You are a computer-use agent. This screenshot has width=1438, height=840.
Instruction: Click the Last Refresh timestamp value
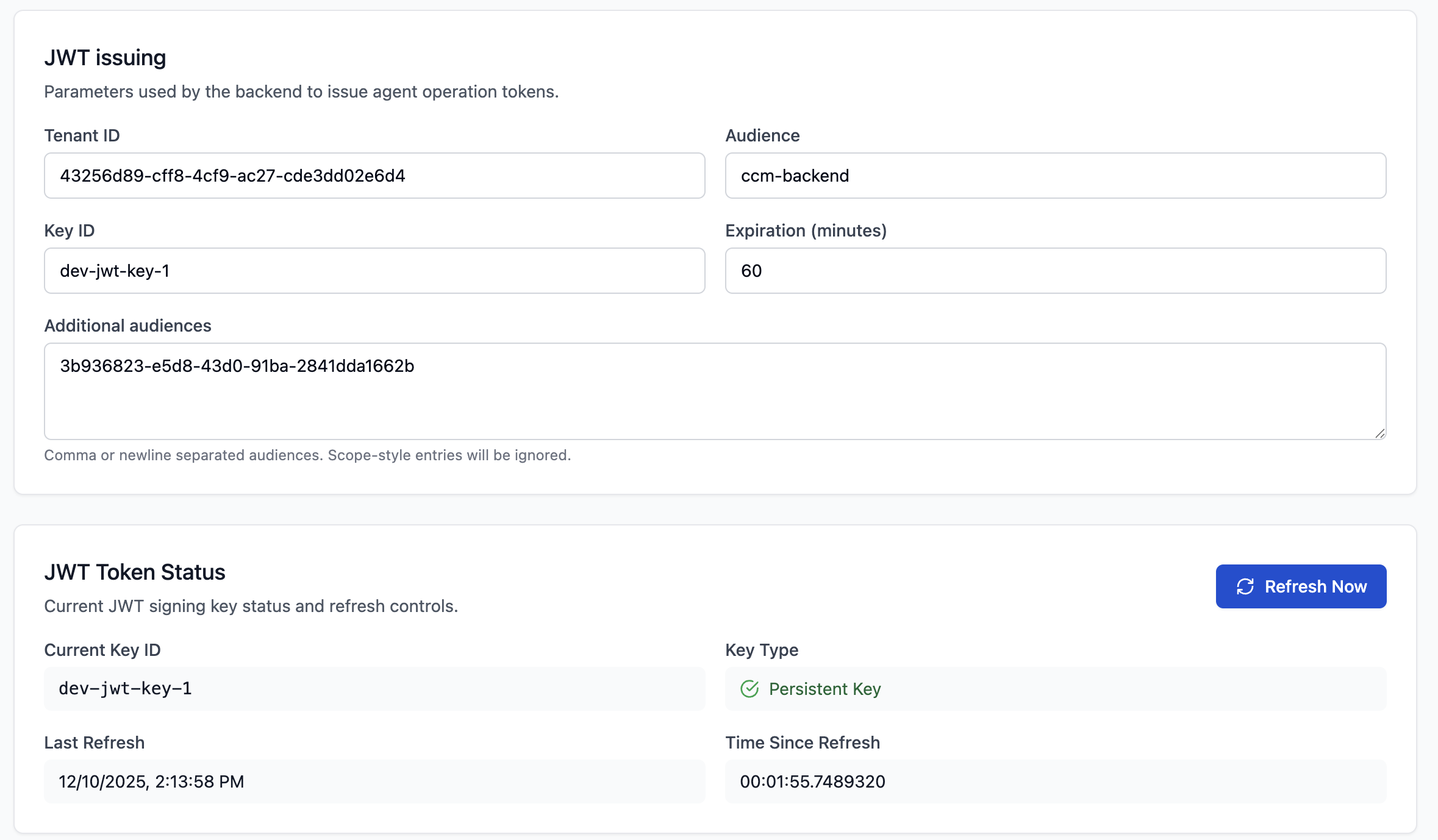[151, 781]
